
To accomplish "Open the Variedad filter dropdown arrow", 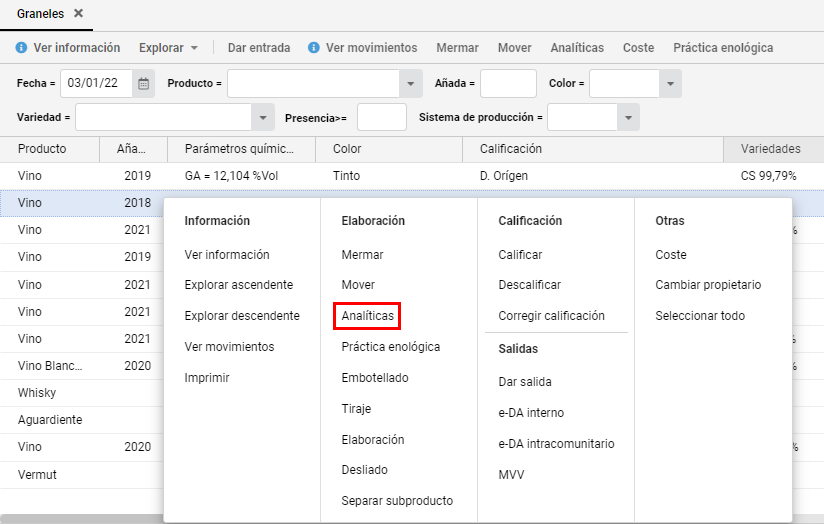I will click(x=263, y=117).
